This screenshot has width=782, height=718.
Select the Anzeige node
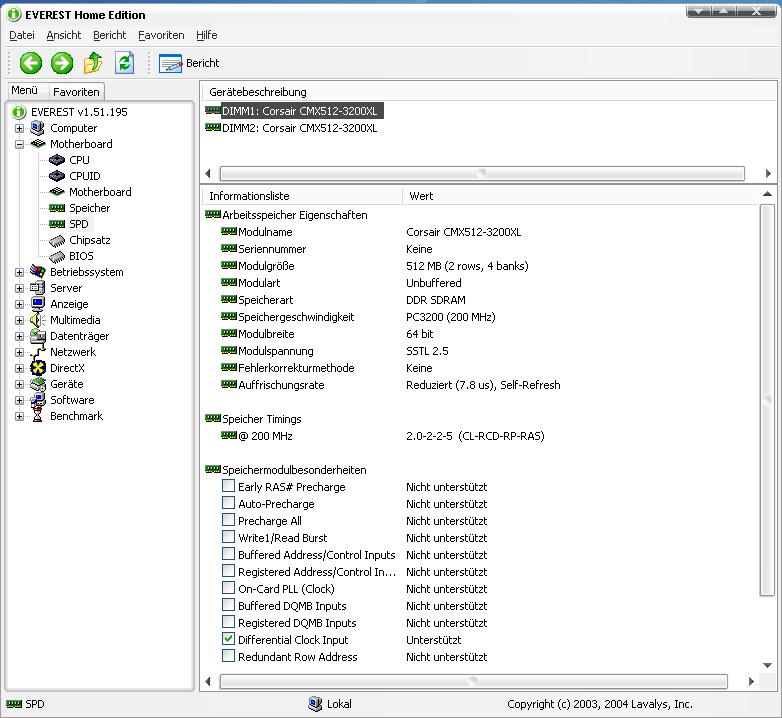pos(69,304)
